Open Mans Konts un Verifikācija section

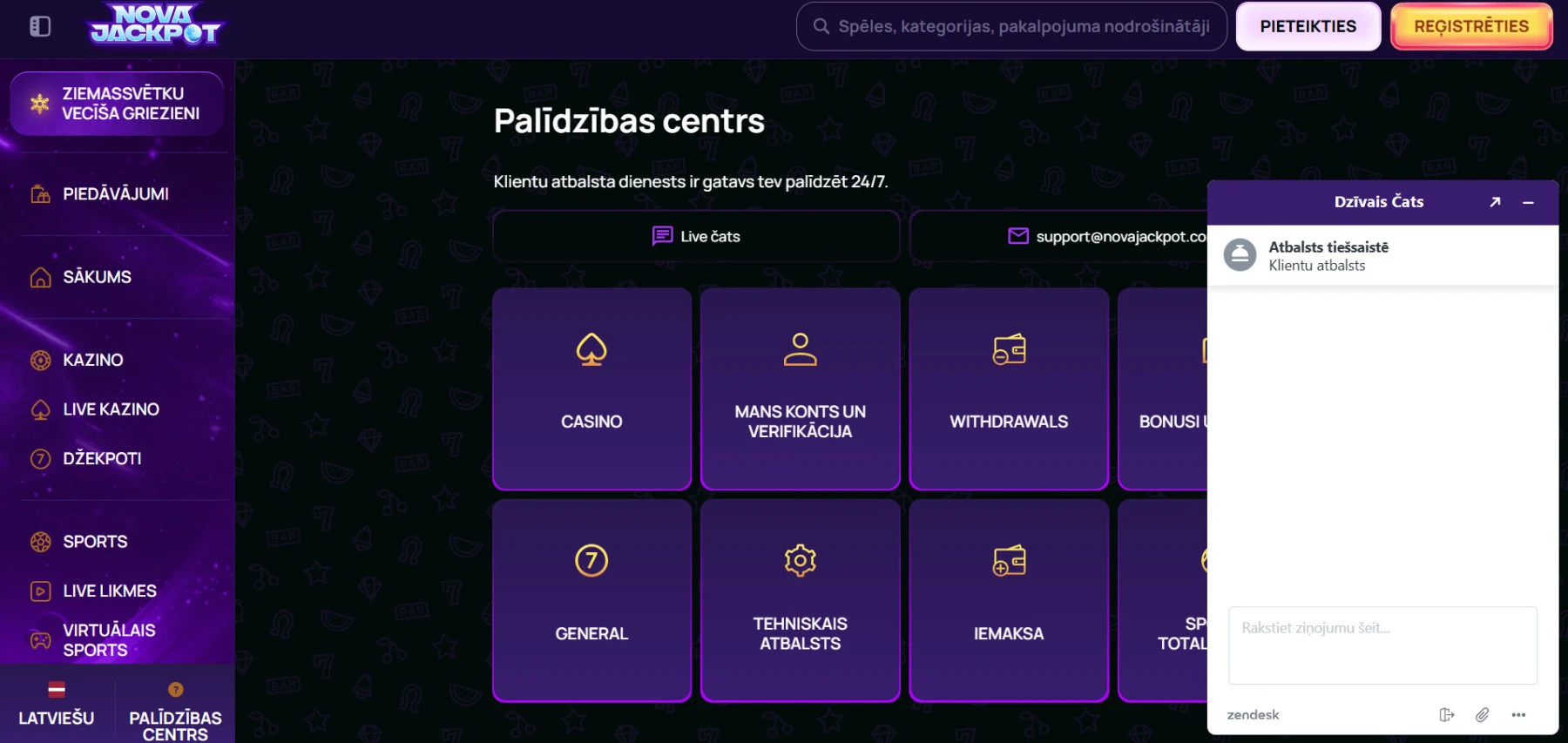click(x=800, y=388)
